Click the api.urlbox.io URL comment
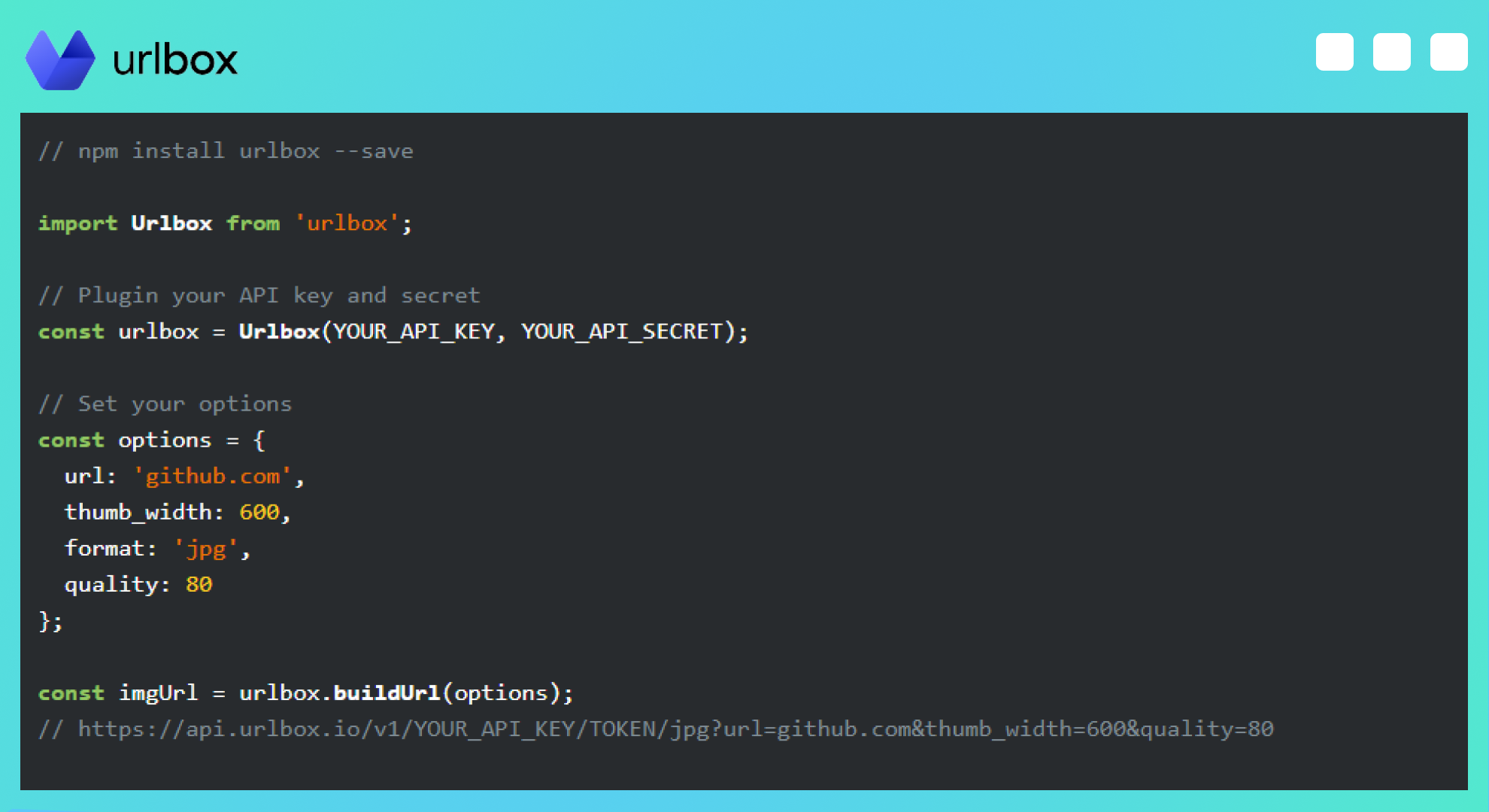1489x812 pixels. click(x=656, y=729)
